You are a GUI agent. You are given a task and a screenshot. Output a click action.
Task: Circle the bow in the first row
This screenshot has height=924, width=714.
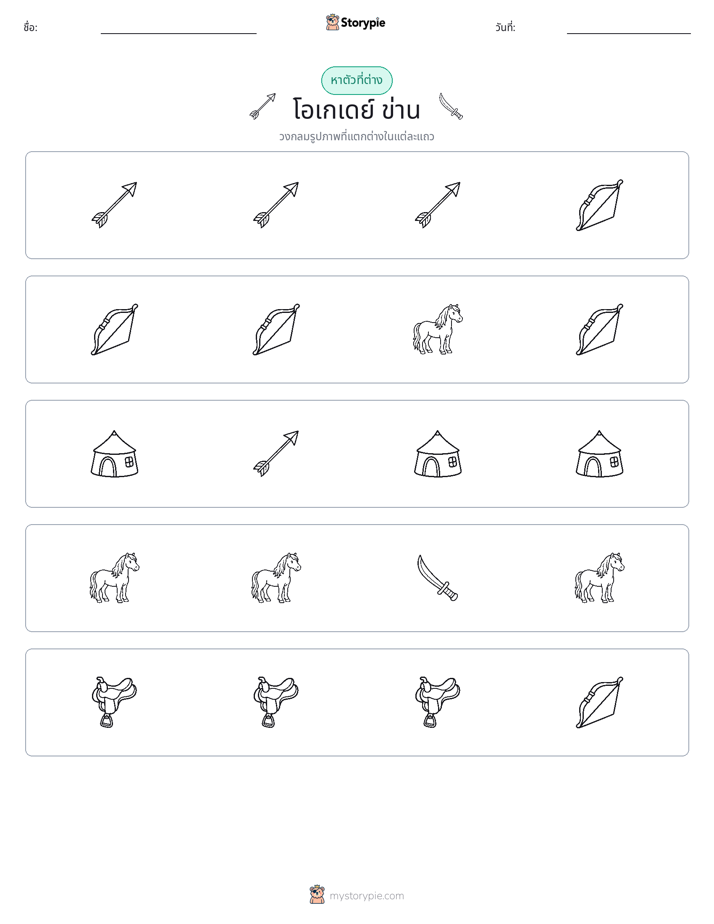coord(599,205)
